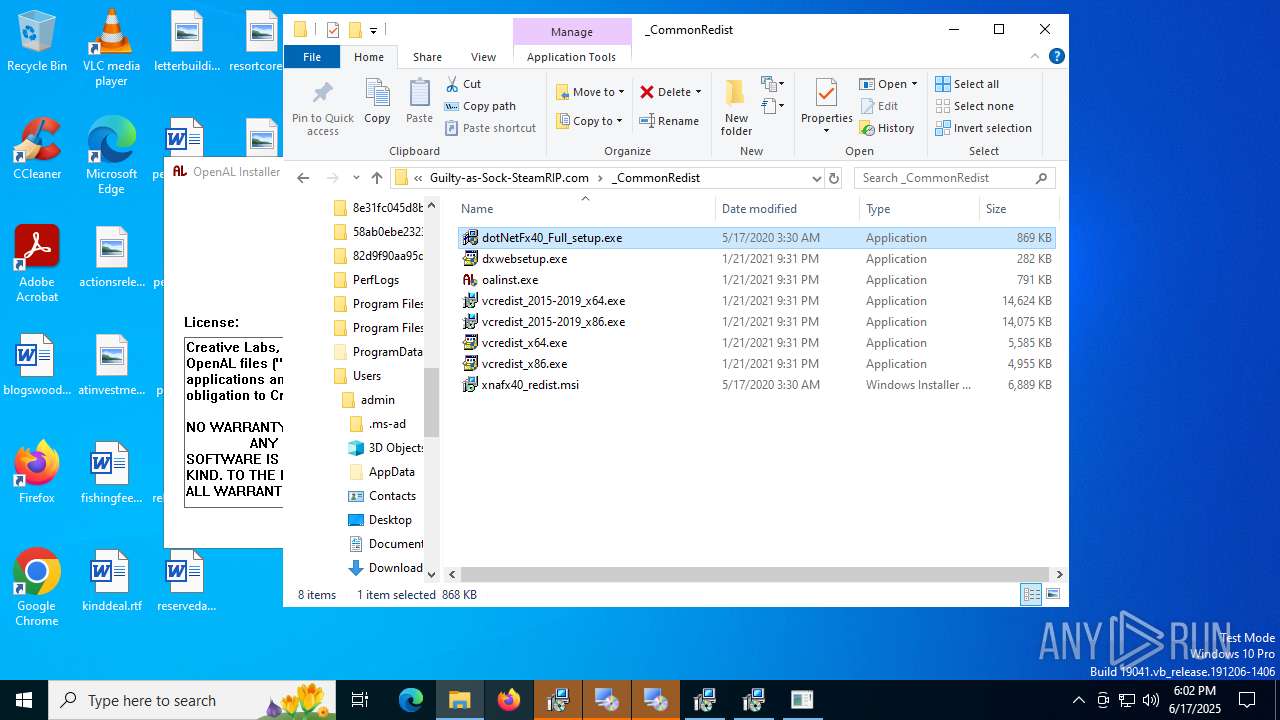Viewport: 1280px width, 720px height.
Task: Sort by Date modified column header
Action: (787, 208)
